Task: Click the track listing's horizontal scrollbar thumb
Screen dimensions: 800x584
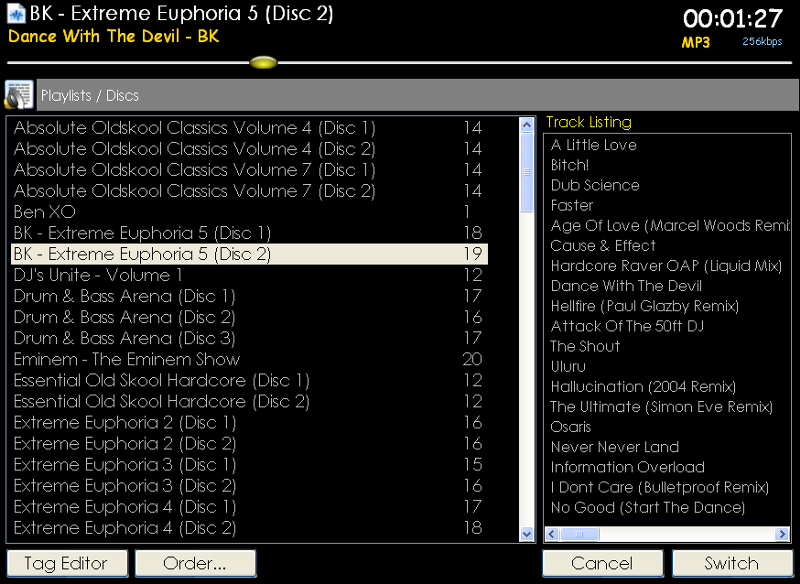Action: click(x=580, y=534)
